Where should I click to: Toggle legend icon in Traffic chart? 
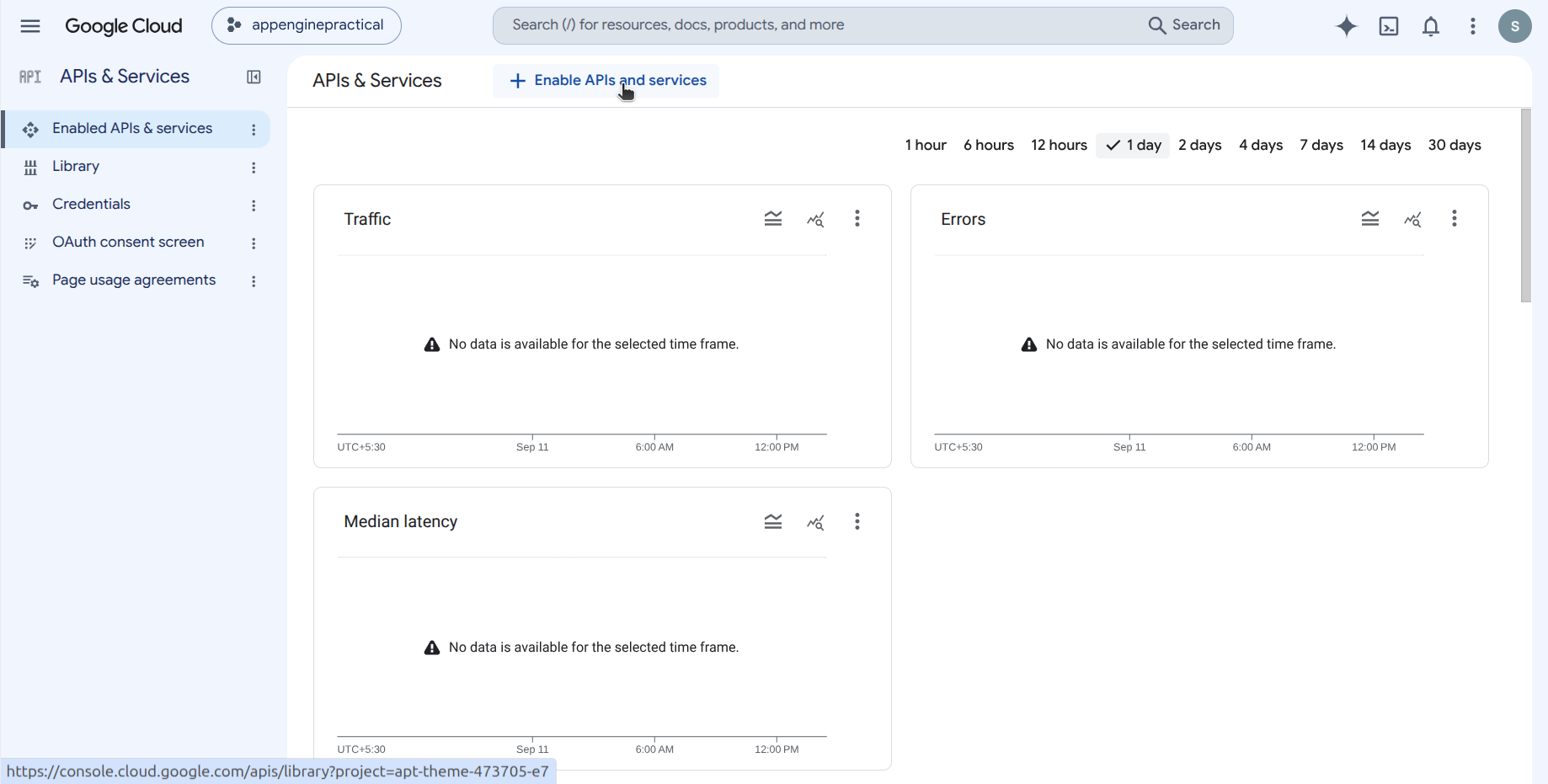coord(773,219)
